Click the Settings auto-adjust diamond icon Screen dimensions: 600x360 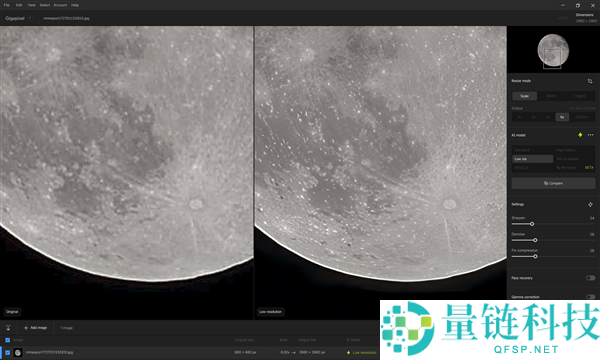coord(590,205)
